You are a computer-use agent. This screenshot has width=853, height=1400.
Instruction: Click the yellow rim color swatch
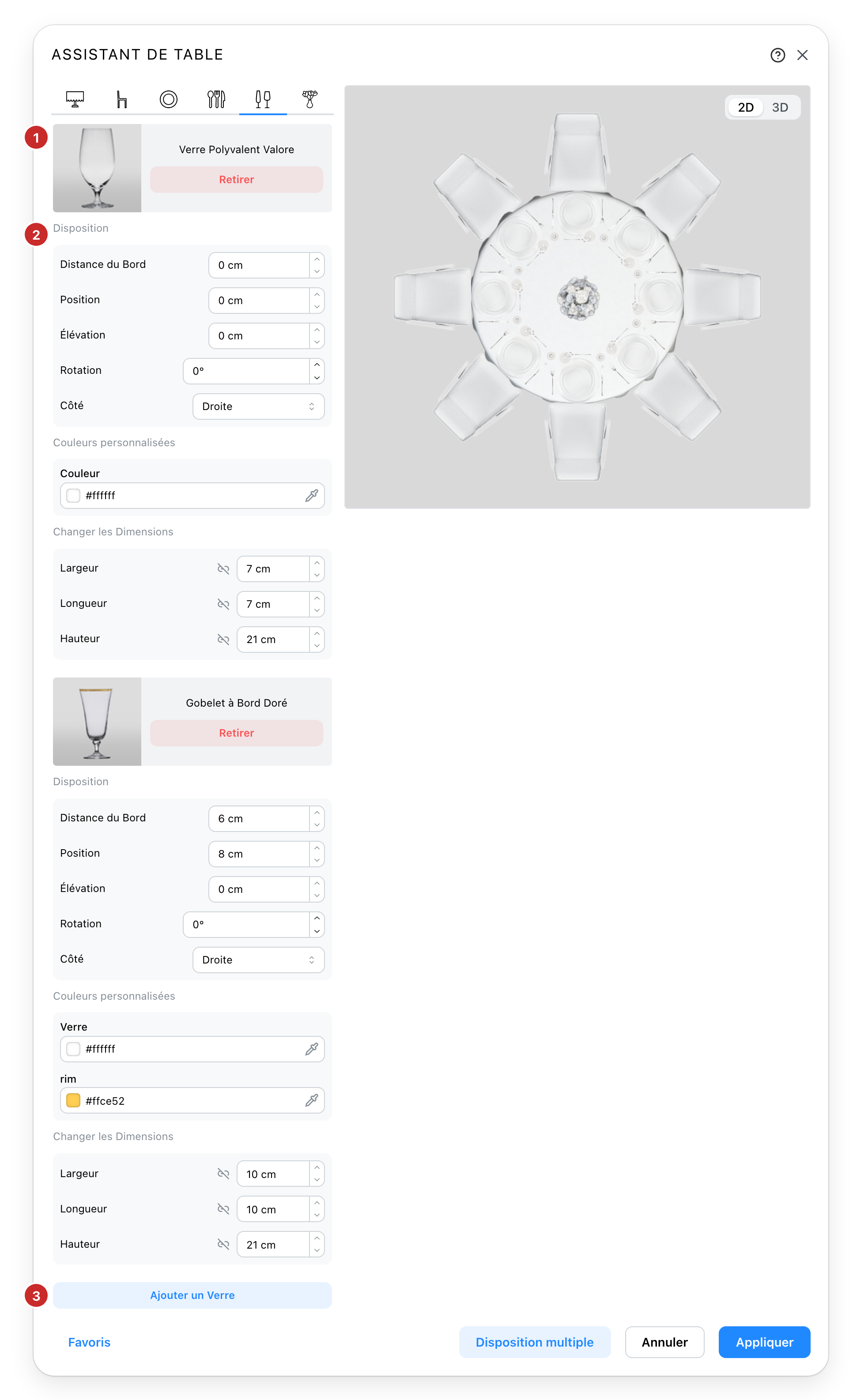[x=73, y=1101]
